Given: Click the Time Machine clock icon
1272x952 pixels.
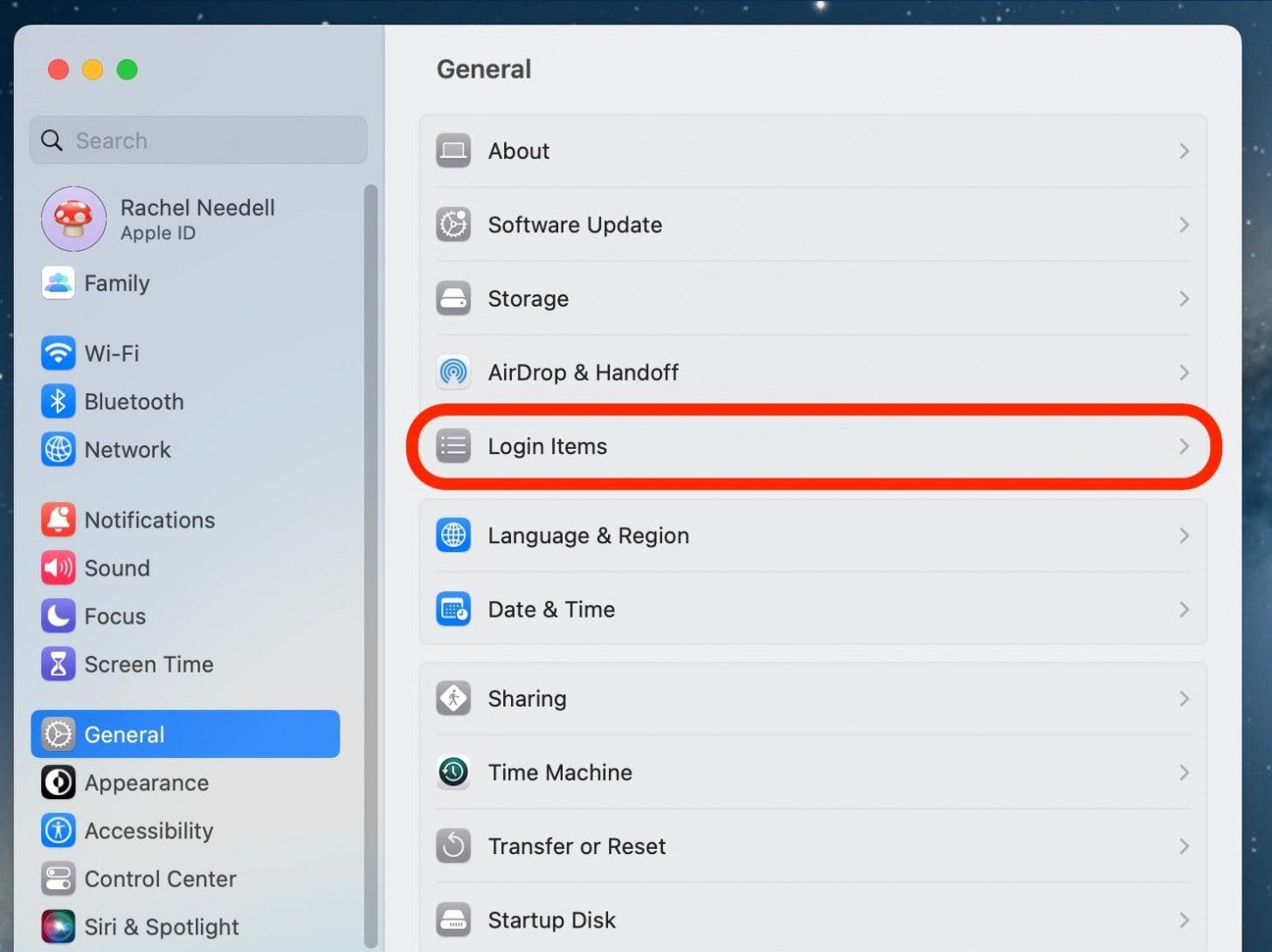Looking at the screenshot, I should point(453,772).
